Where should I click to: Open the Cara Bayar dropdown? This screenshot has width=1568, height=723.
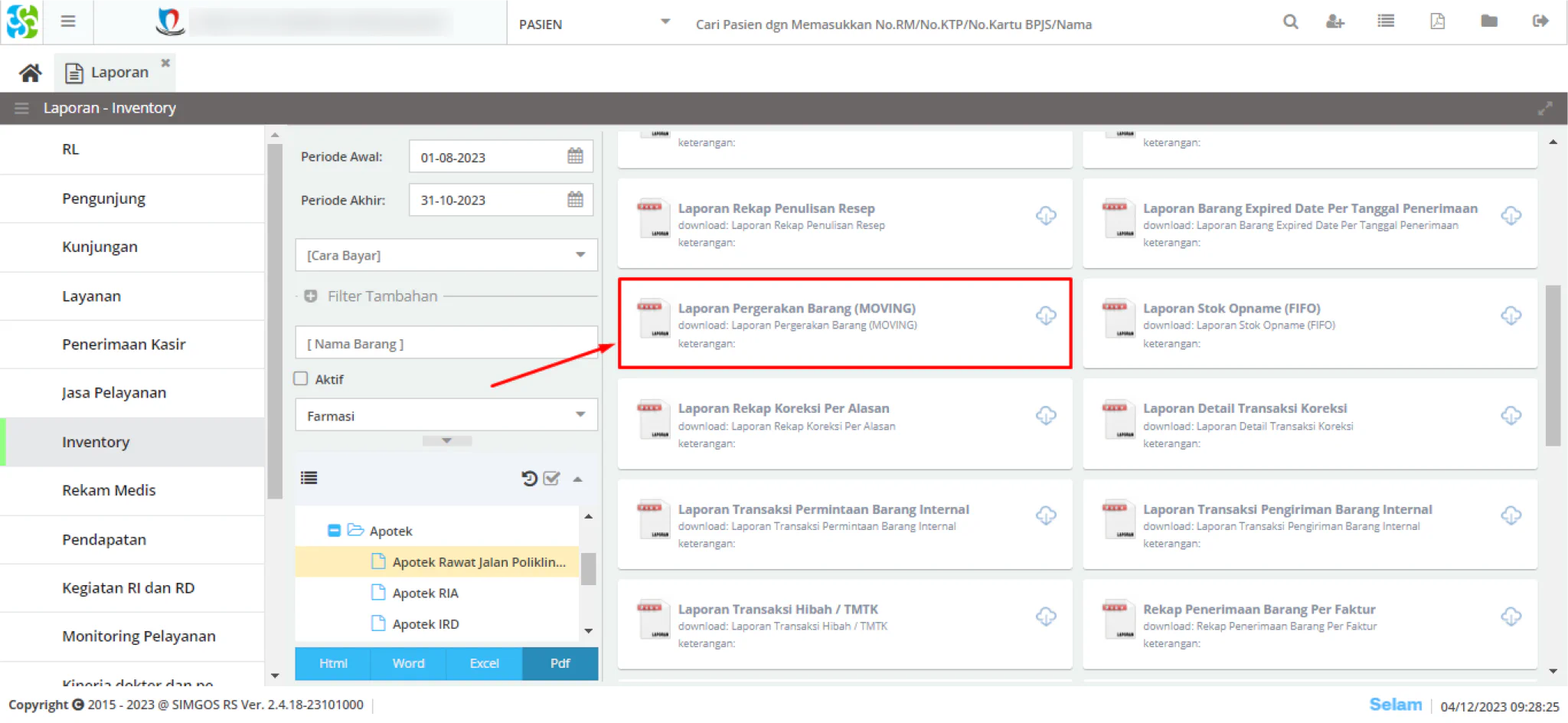click(x=446, y=255)
